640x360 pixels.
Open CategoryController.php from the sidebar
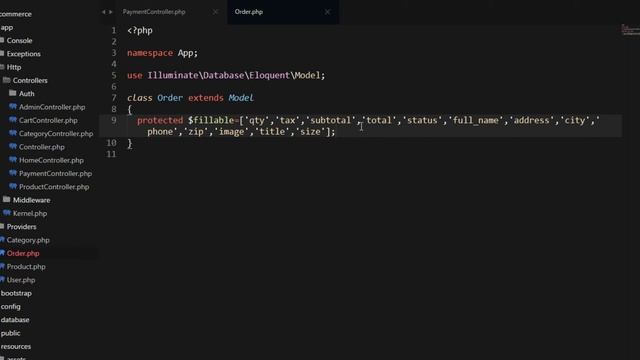(x=56, y=133)
